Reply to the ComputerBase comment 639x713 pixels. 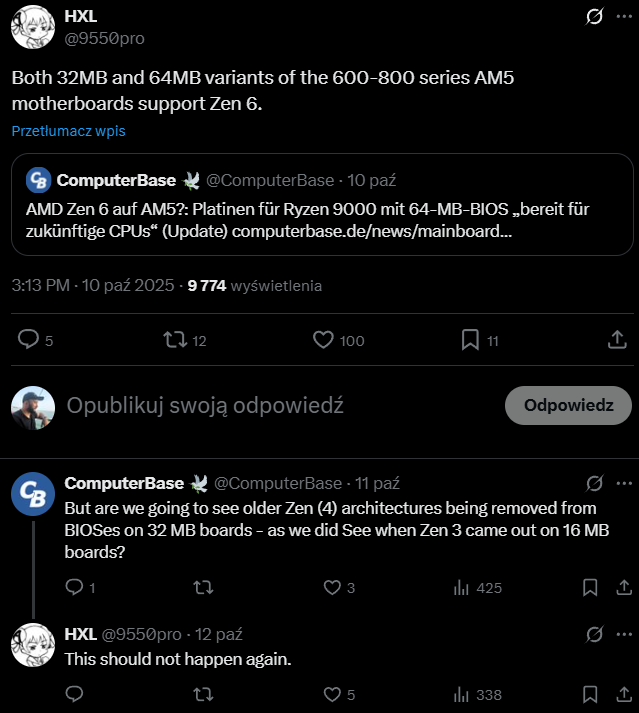[74, 587]
